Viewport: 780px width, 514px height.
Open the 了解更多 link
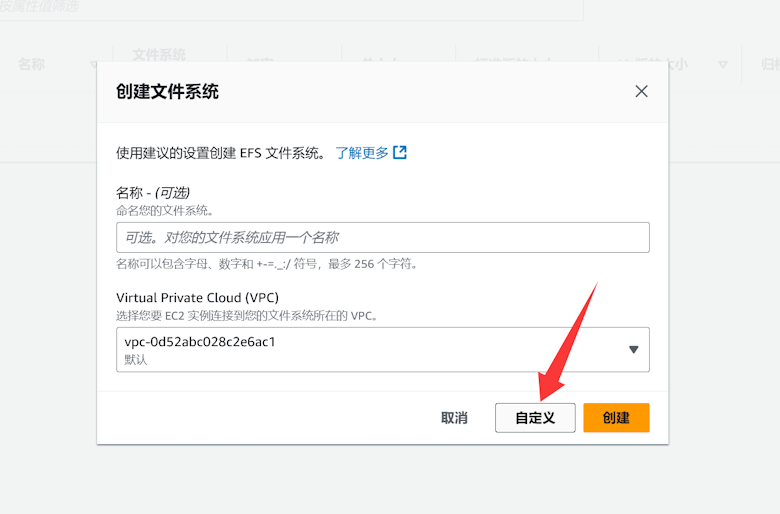pos(361,153)
